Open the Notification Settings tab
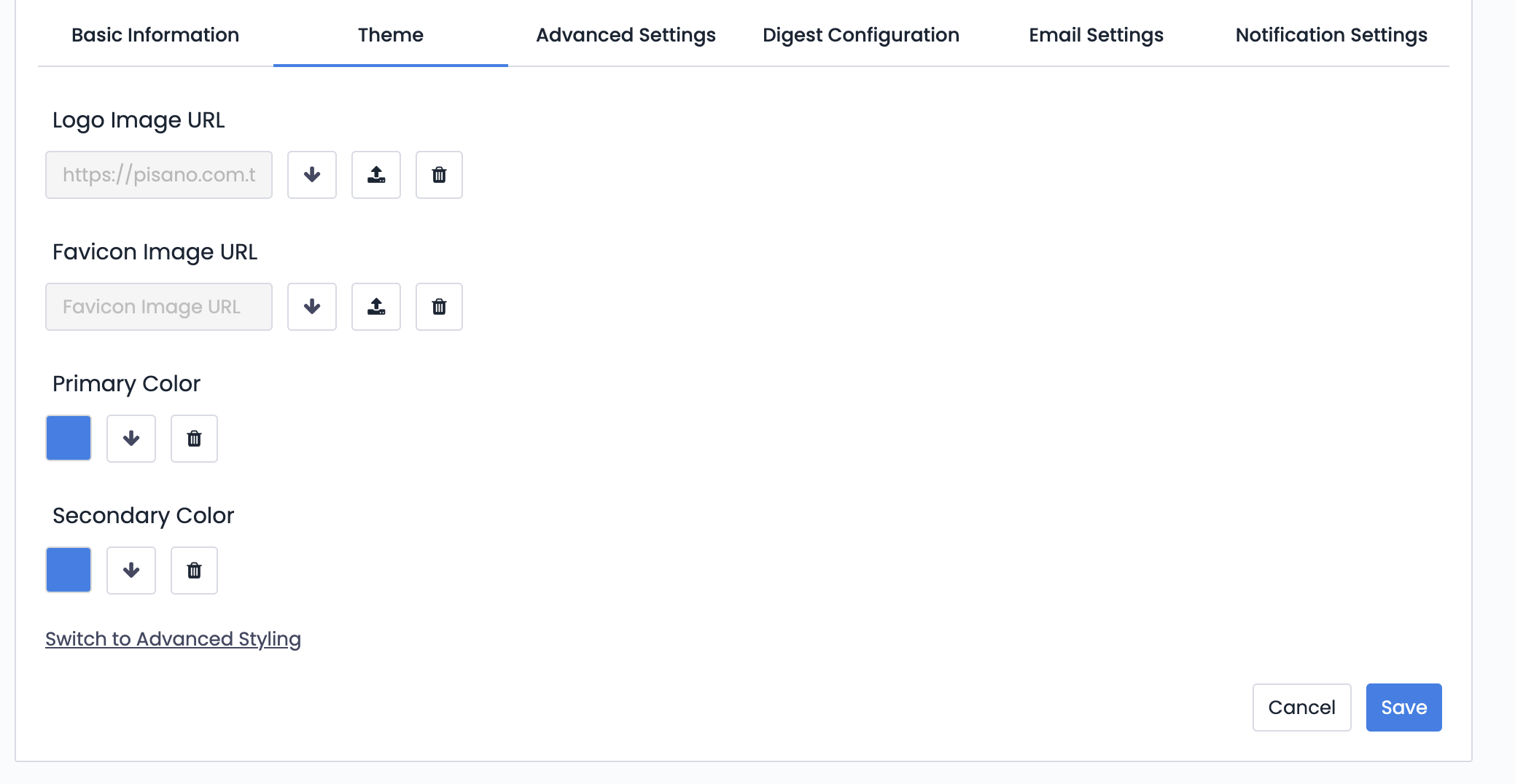 (x=1331, y=35)
